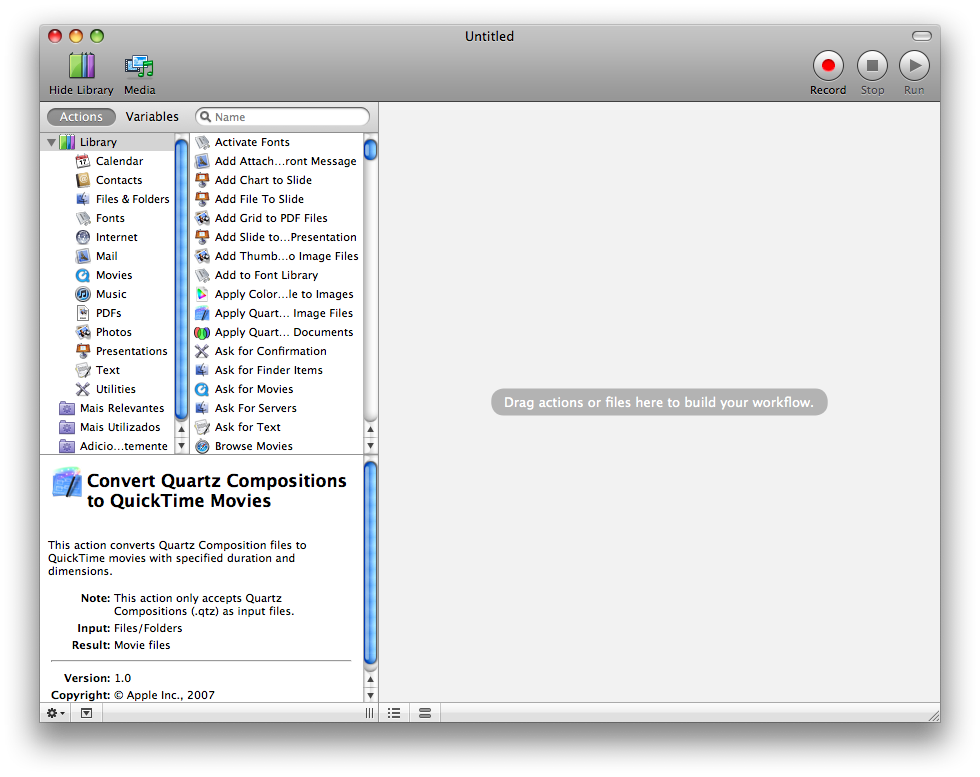Select Add Attach...ront Message action
The height and width of the screenshot is (777, 980).
point(277,161)
